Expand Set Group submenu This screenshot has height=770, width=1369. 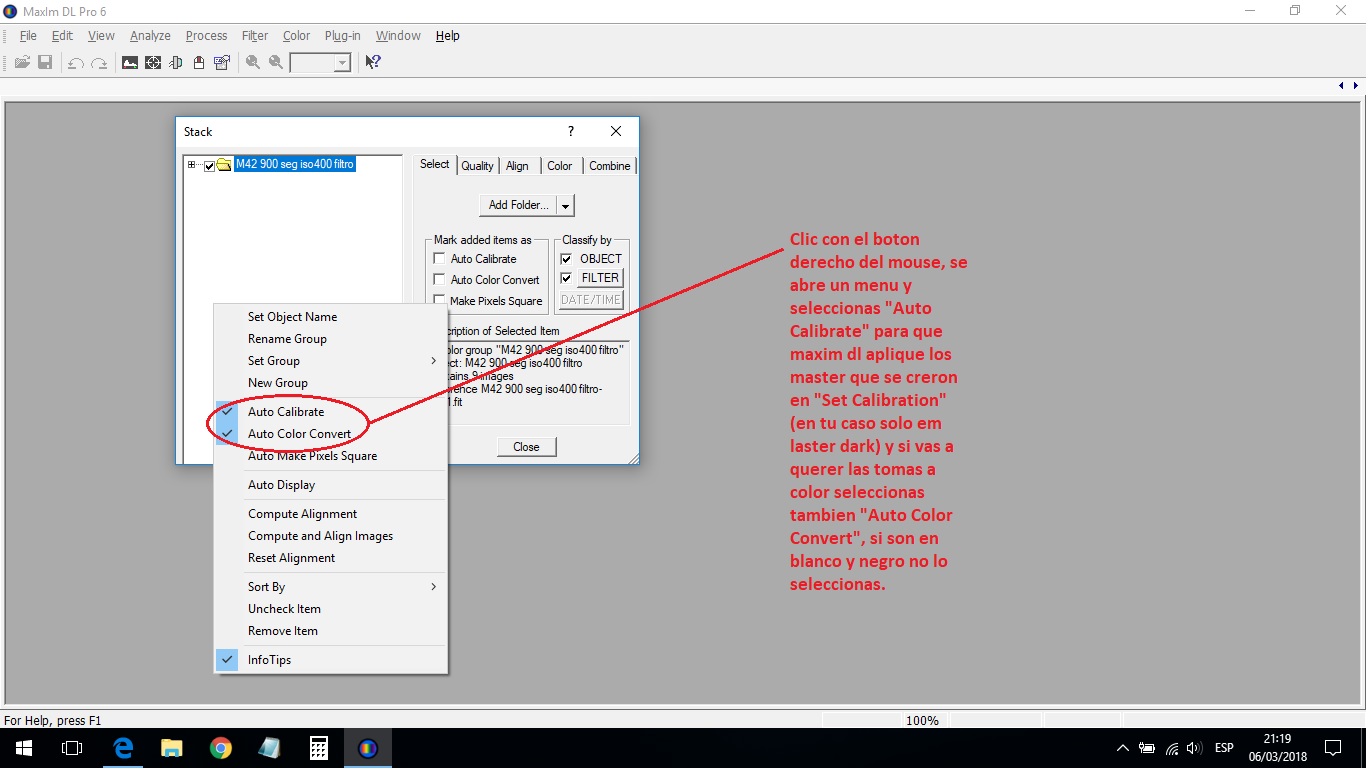(x=331, y=361)
